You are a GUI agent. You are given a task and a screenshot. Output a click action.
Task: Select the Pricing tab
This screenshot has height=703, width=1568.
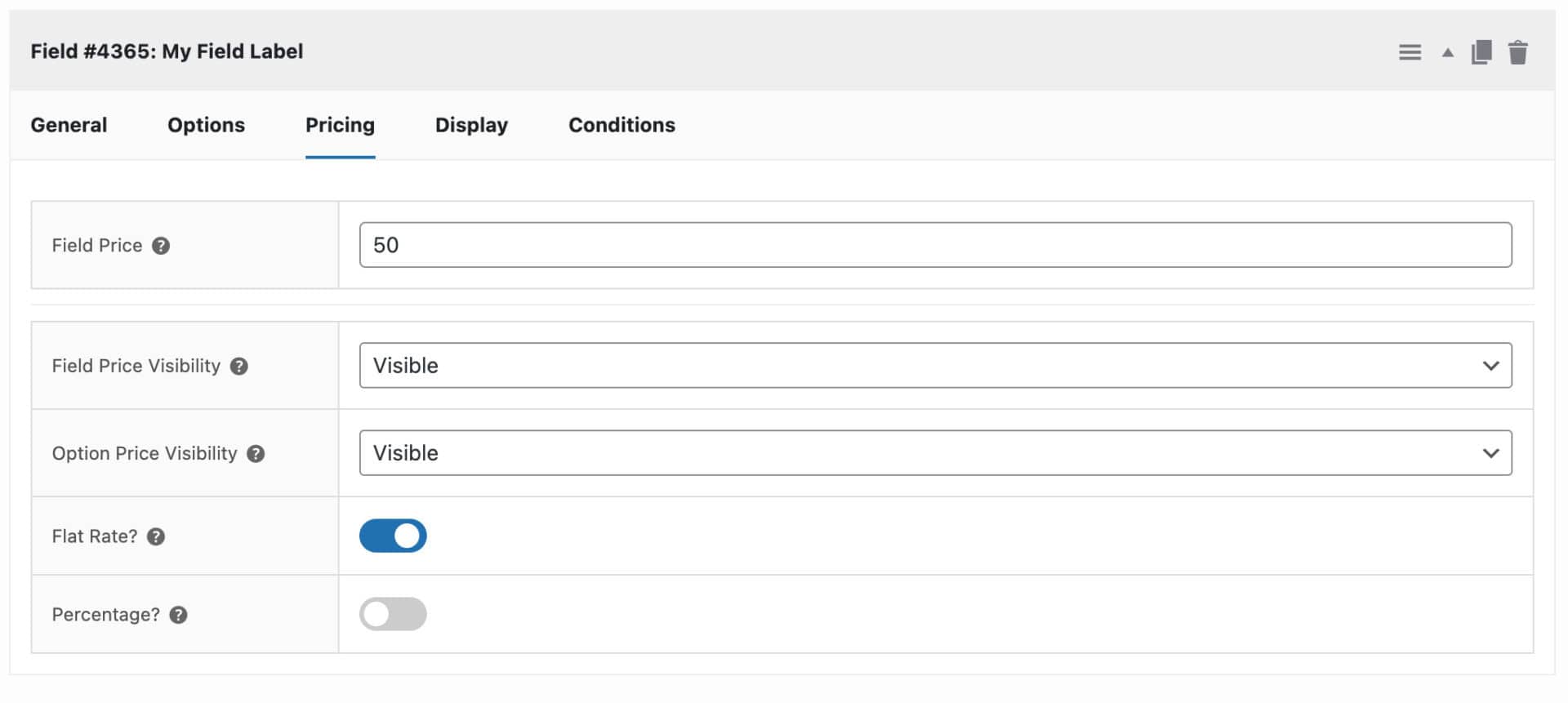pos(340,125)
